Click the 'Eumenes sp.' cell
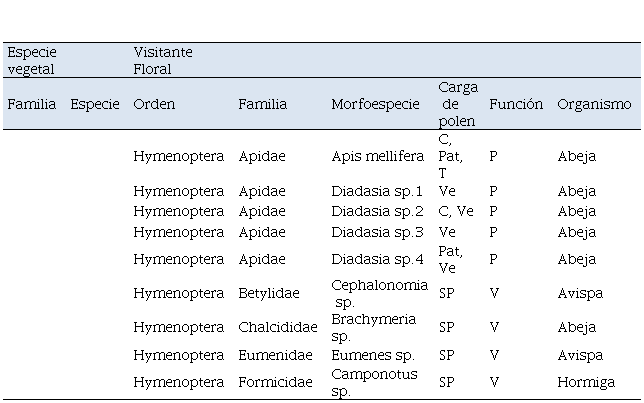644x403 pixels. pos(373,355)
